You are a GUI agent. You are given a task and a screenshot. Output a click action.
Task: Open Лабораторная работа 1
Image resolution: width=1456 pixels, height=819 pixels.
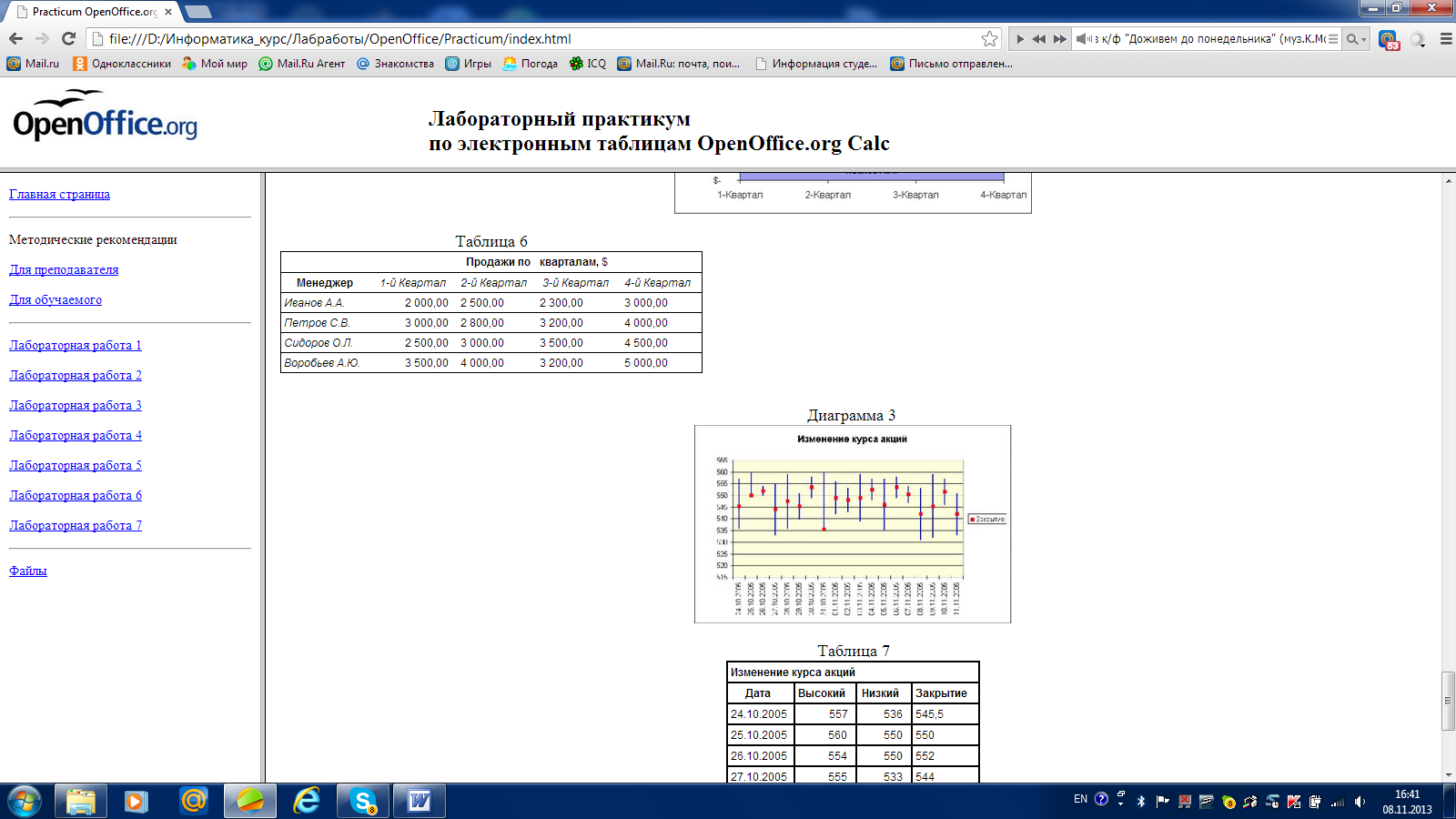(x=76, y=345)
